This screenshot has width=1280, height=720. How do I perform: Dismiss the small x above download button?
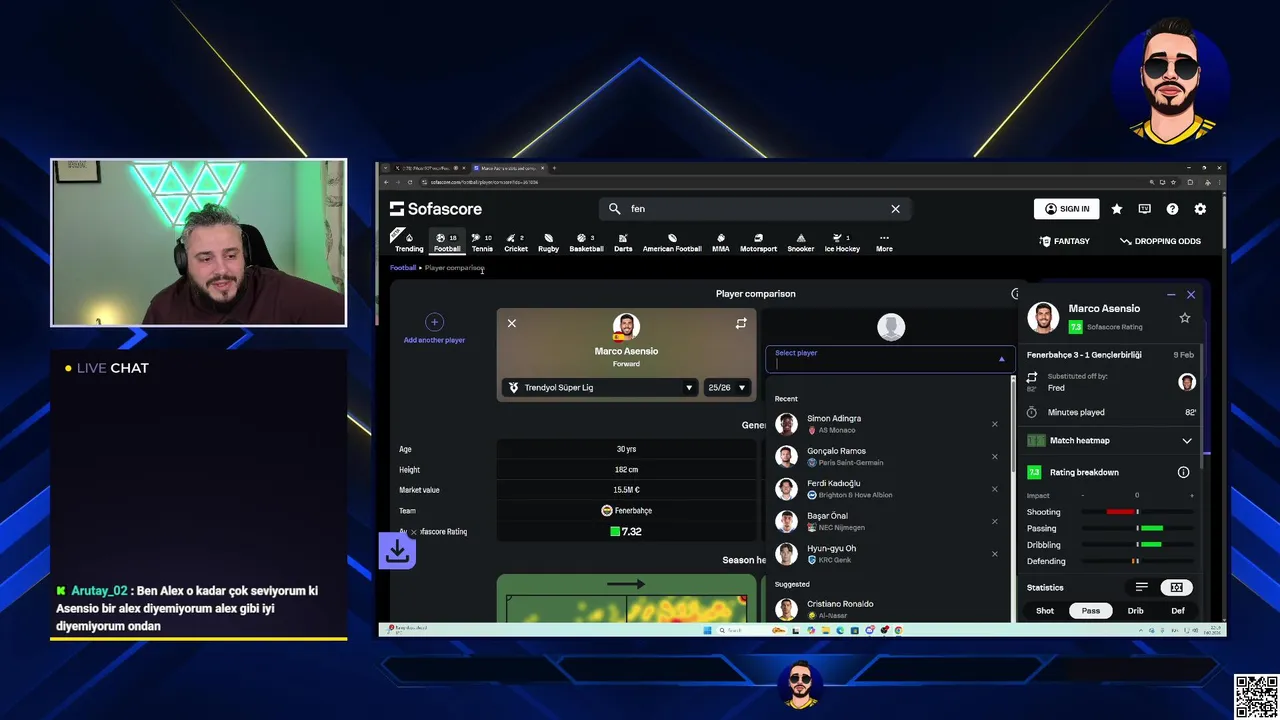click(x=413, y=532)
